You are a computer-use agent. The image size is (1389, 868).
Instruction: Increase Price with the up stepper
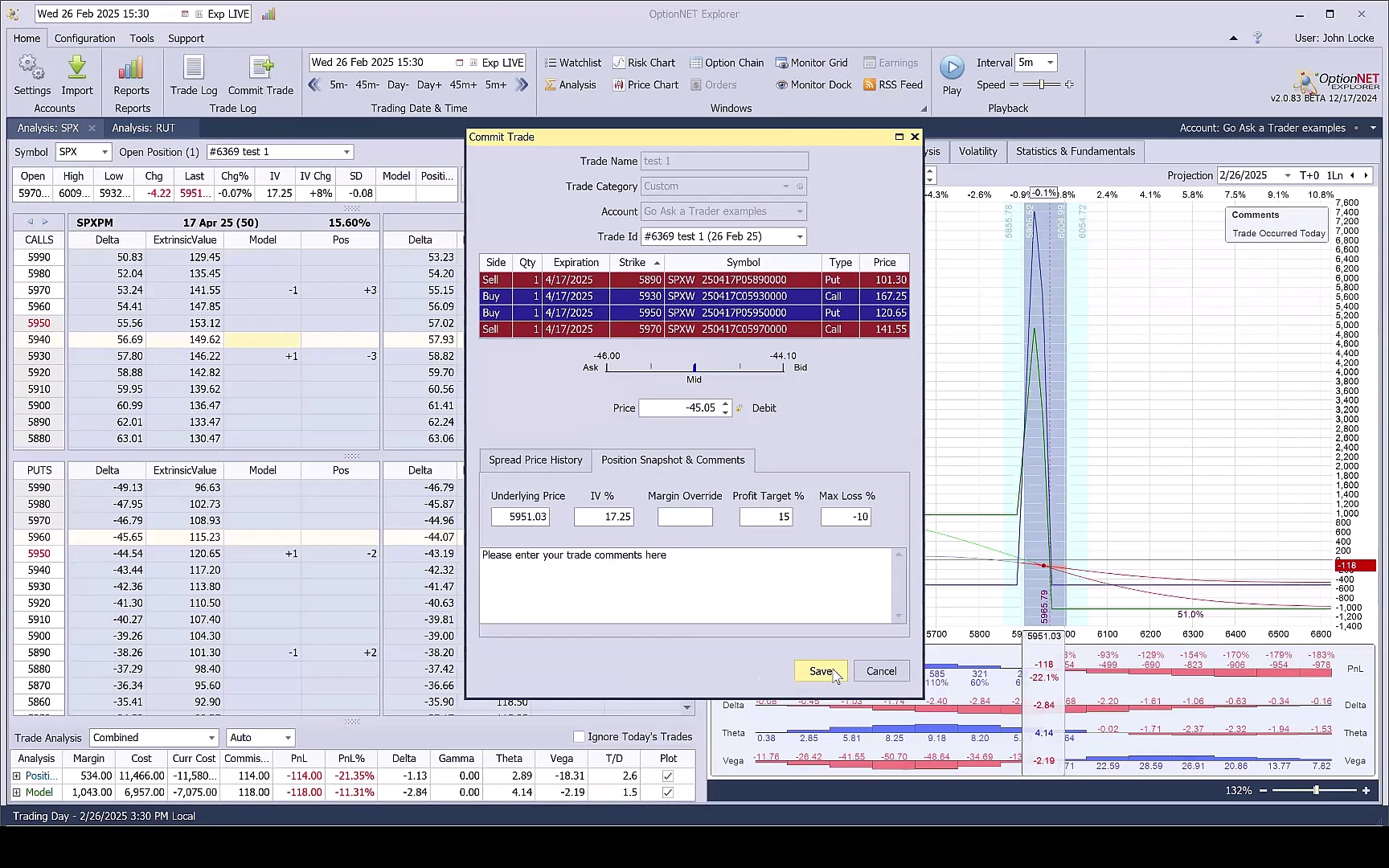725,403
